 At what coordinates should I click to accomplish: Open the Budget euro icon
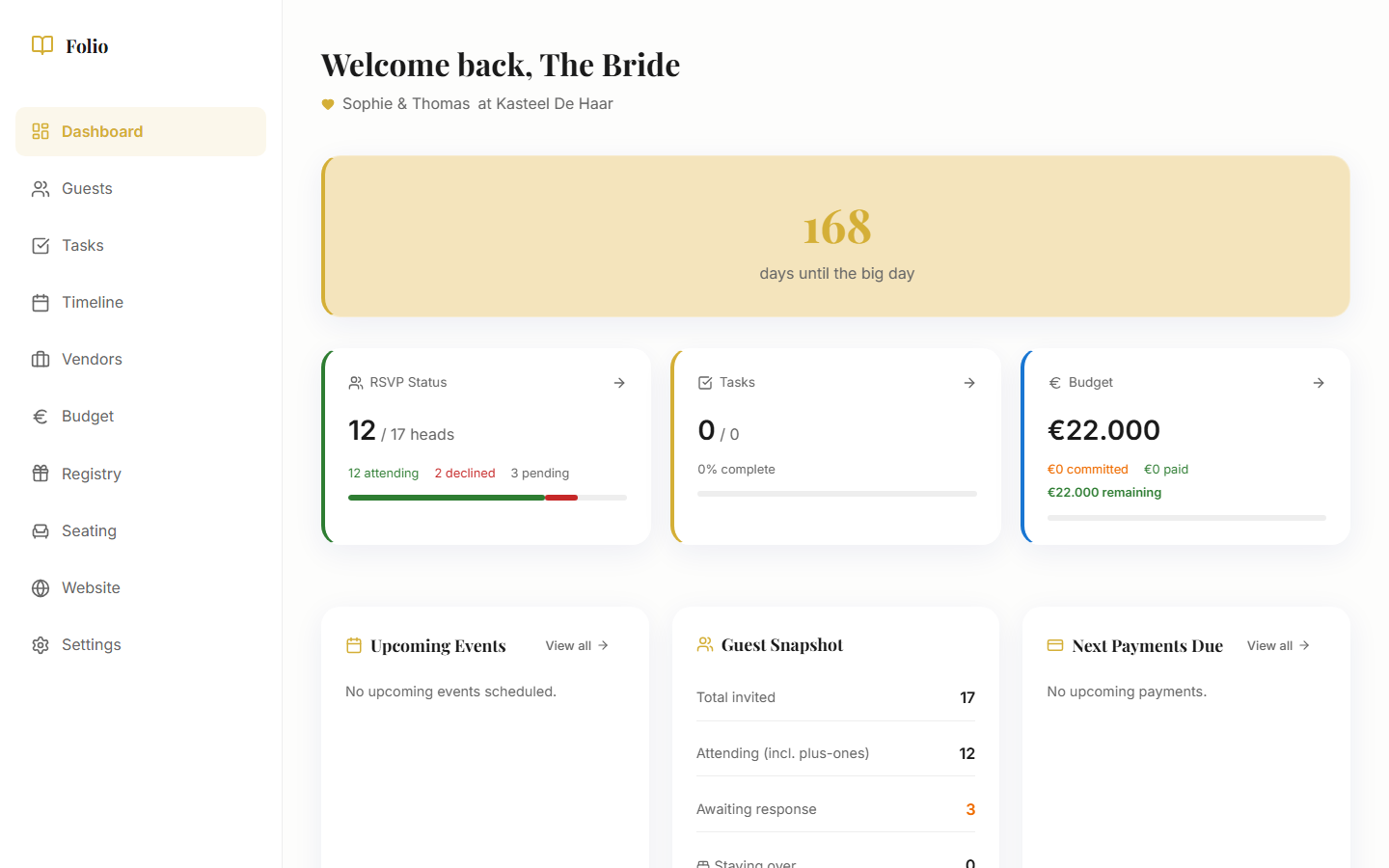tap(41, 416)
